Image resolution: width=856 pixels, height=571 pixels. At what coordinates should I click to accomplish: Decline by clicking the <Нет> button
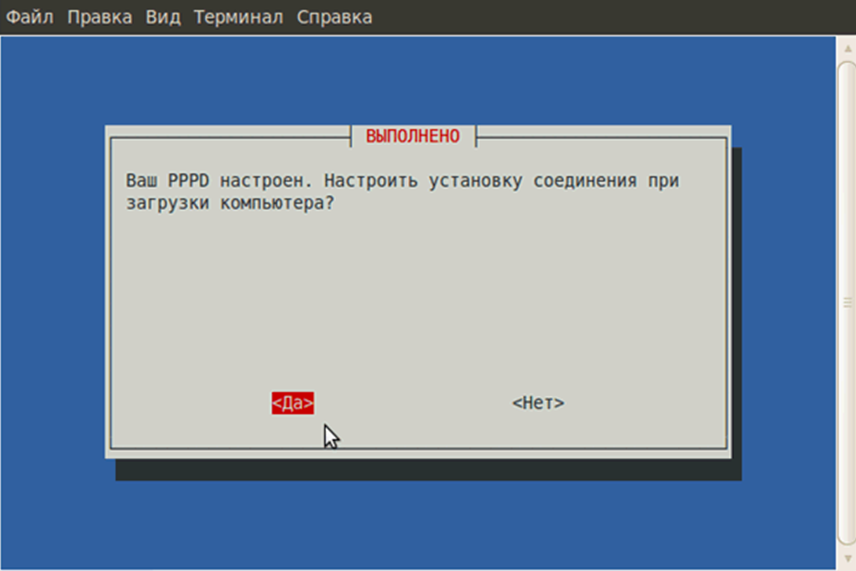pos(538,403)
